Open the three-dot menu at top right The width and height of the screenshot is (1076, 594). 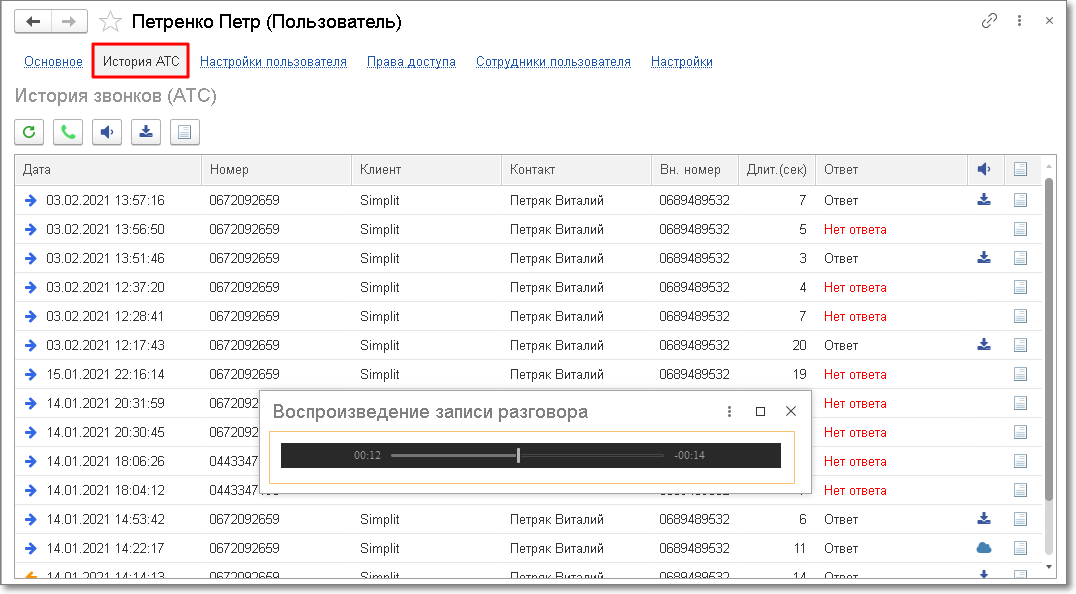tap(1019, 21)
